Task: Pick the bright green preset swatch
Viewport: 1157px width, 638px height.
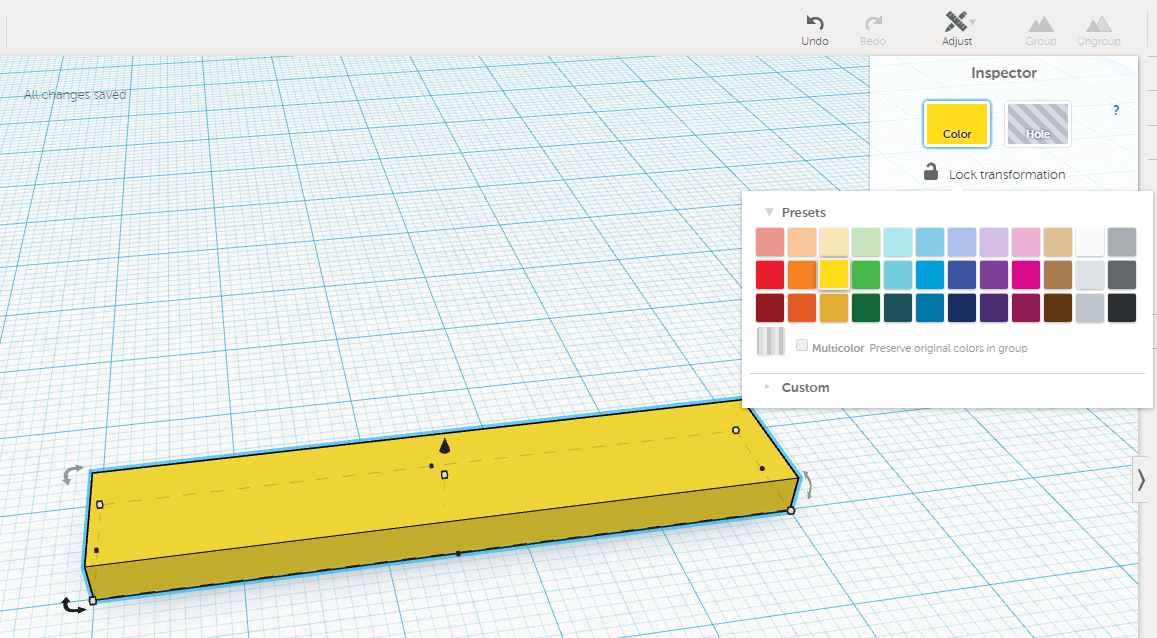Action: pyautogui.click(x=866, y=275)
